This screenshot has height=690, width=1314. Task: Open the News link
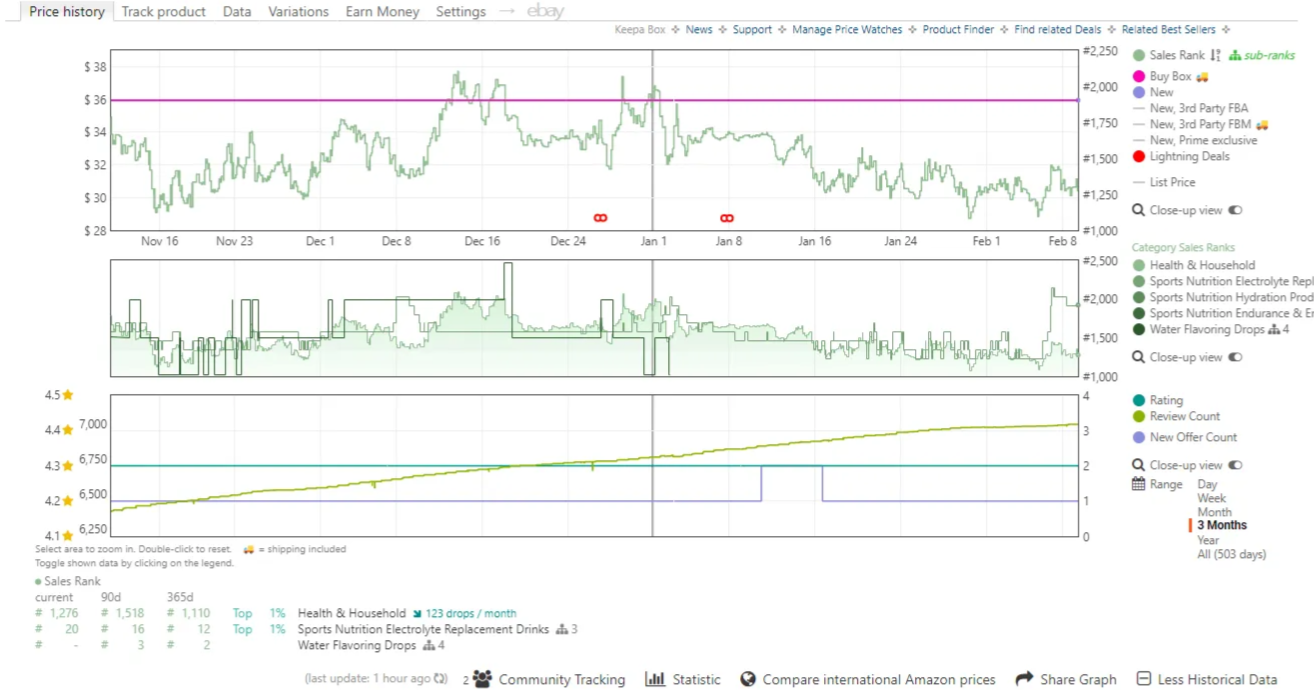(x=699, y=30)
